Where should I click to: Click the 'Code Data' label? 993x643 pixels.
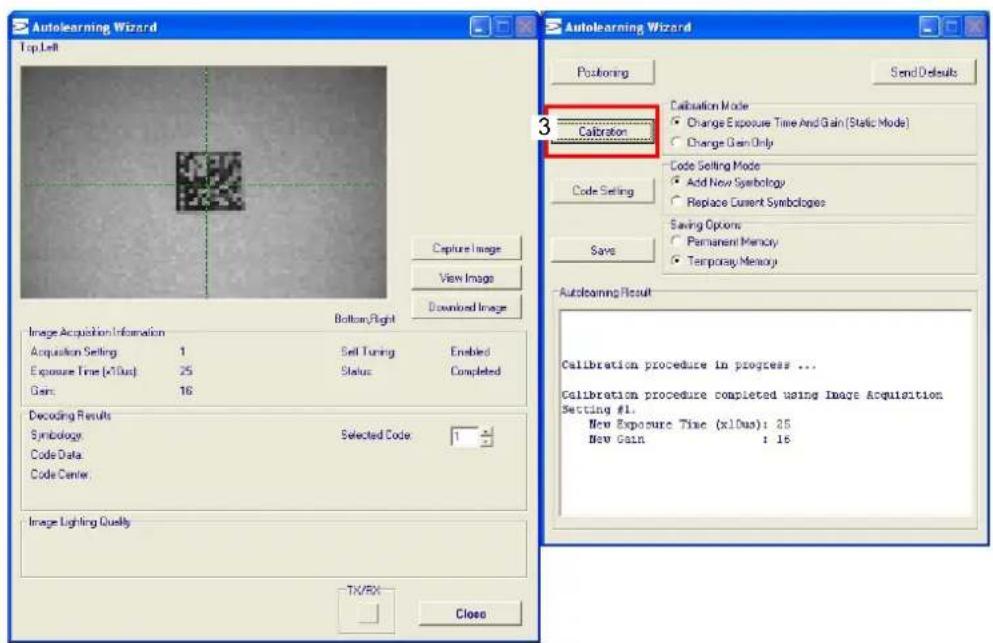coord(56,455)
